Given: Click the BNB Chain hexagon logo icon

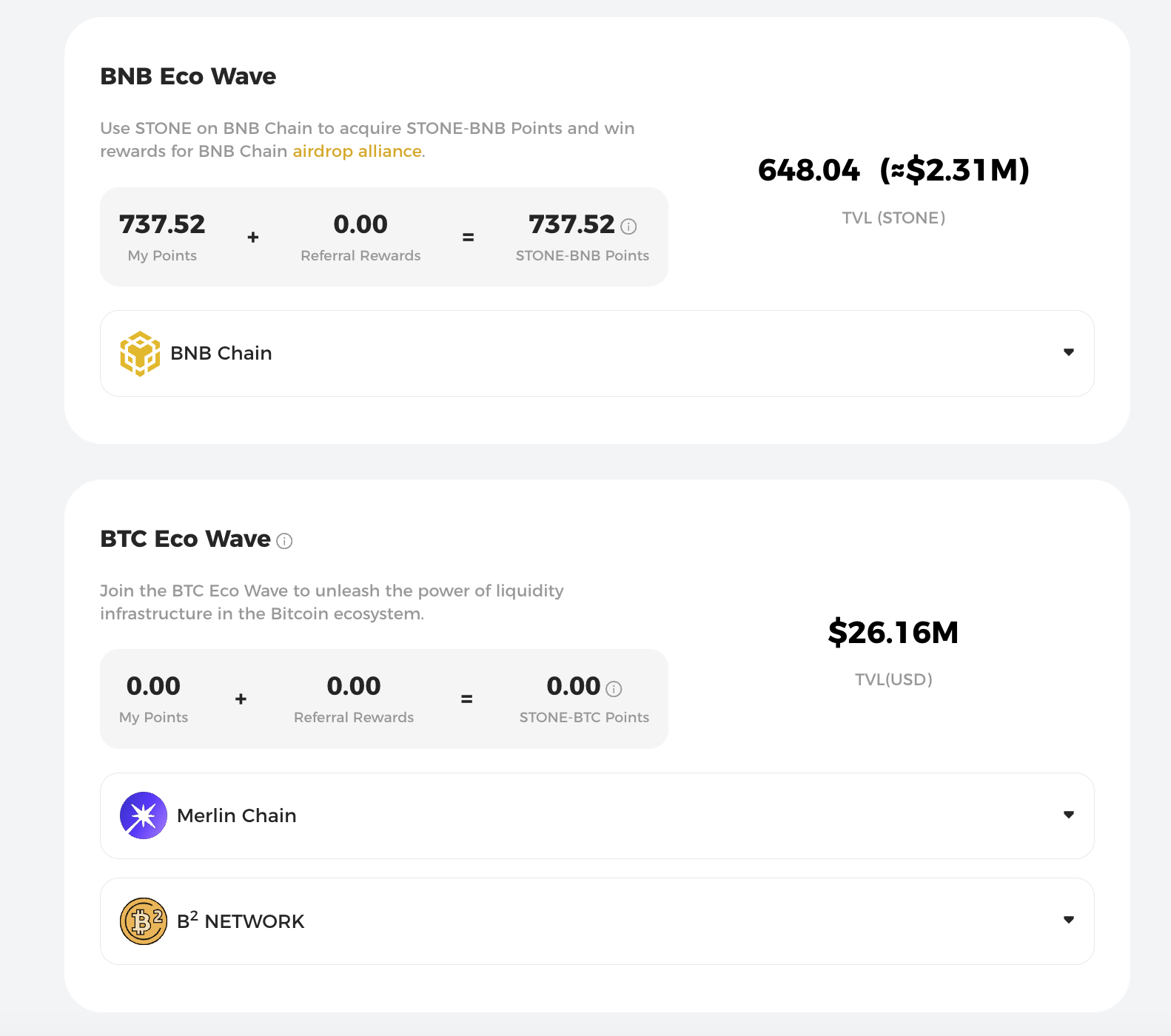Looking at the screenshot, I should click(140, 354).
